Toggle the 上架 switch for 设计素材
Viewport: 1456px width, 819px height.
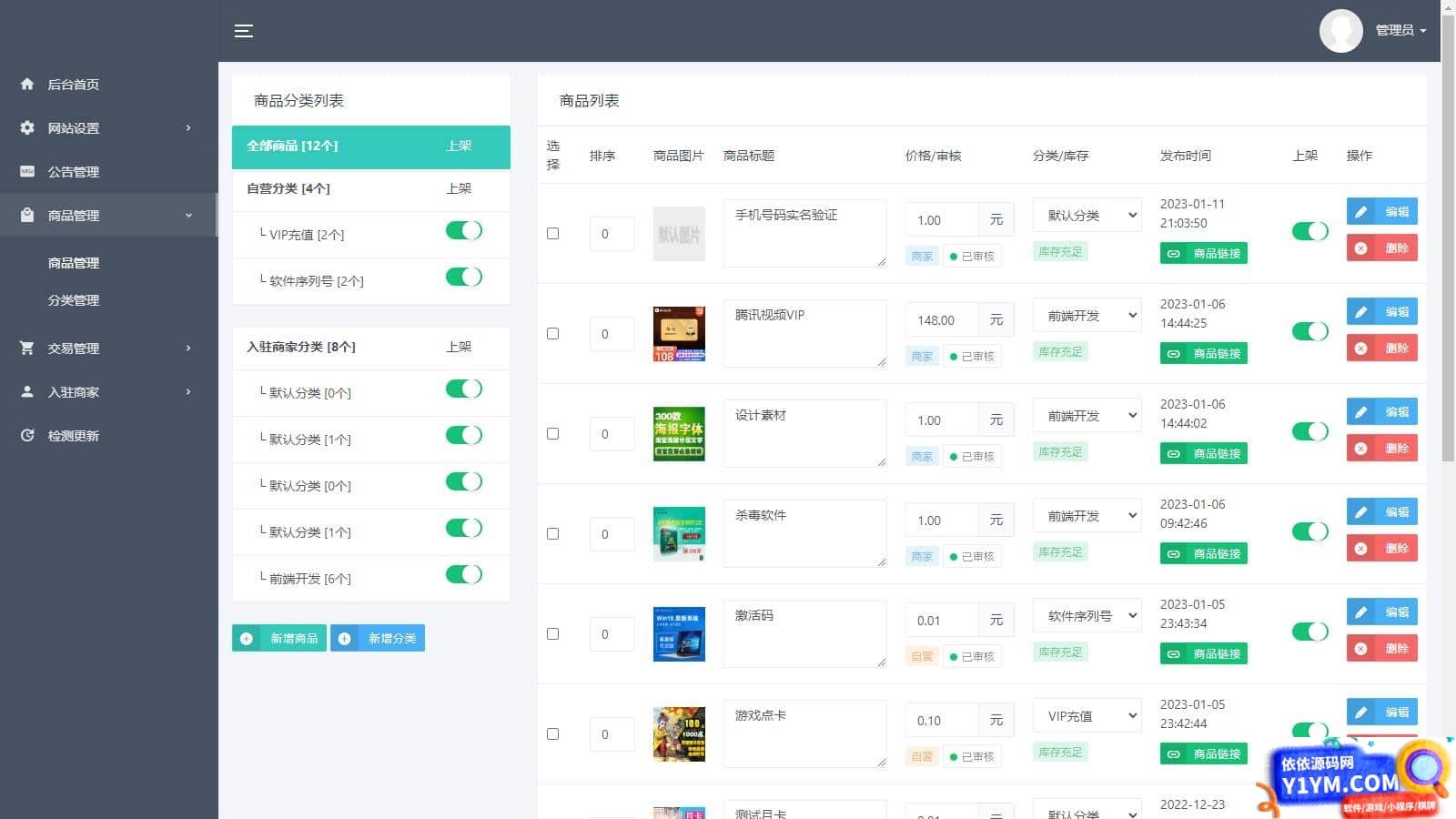[x=1310, y=431]
